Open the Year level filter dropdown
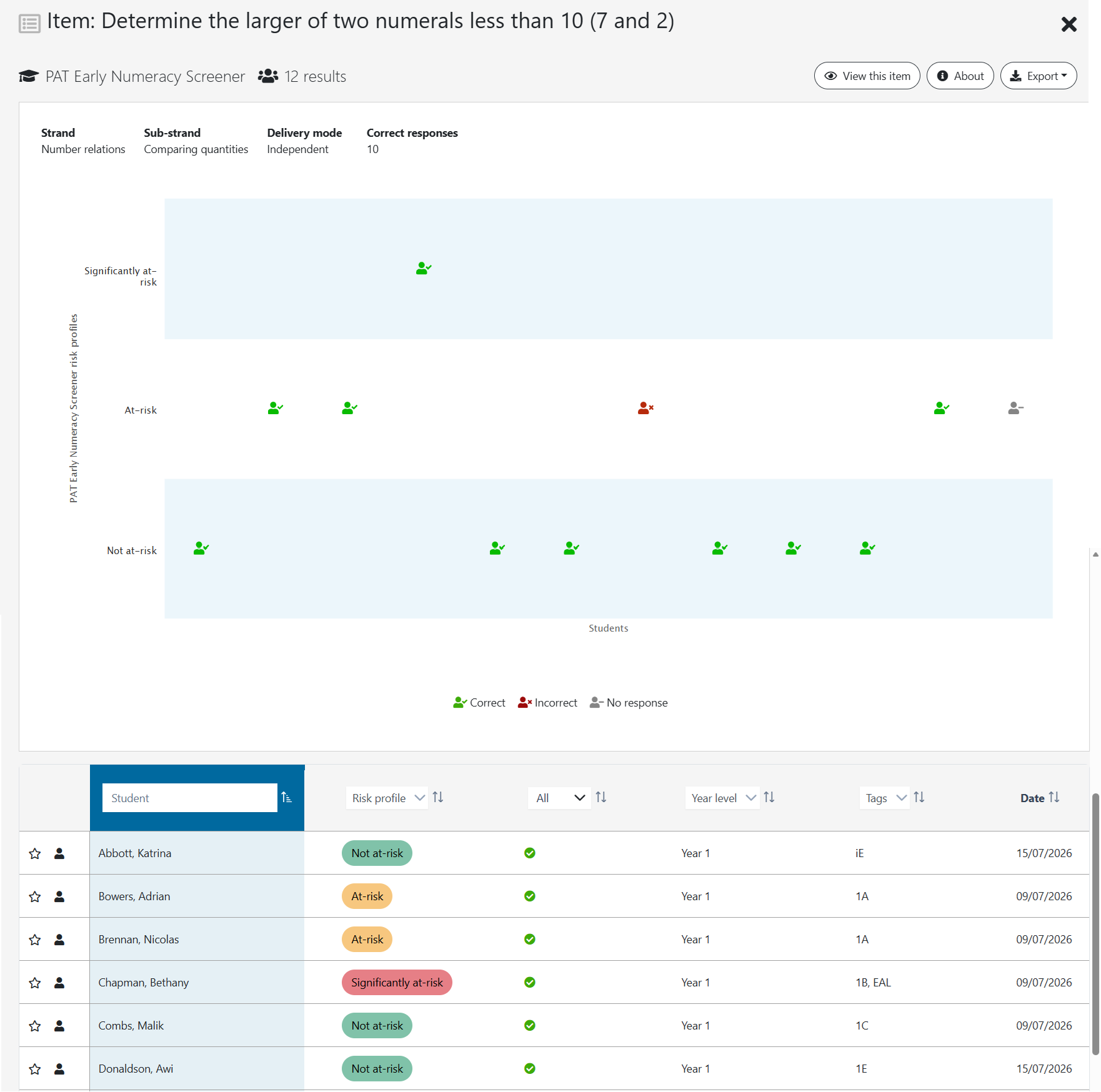This screenshot has width=1101, height=1092. [x=722, y=798]
